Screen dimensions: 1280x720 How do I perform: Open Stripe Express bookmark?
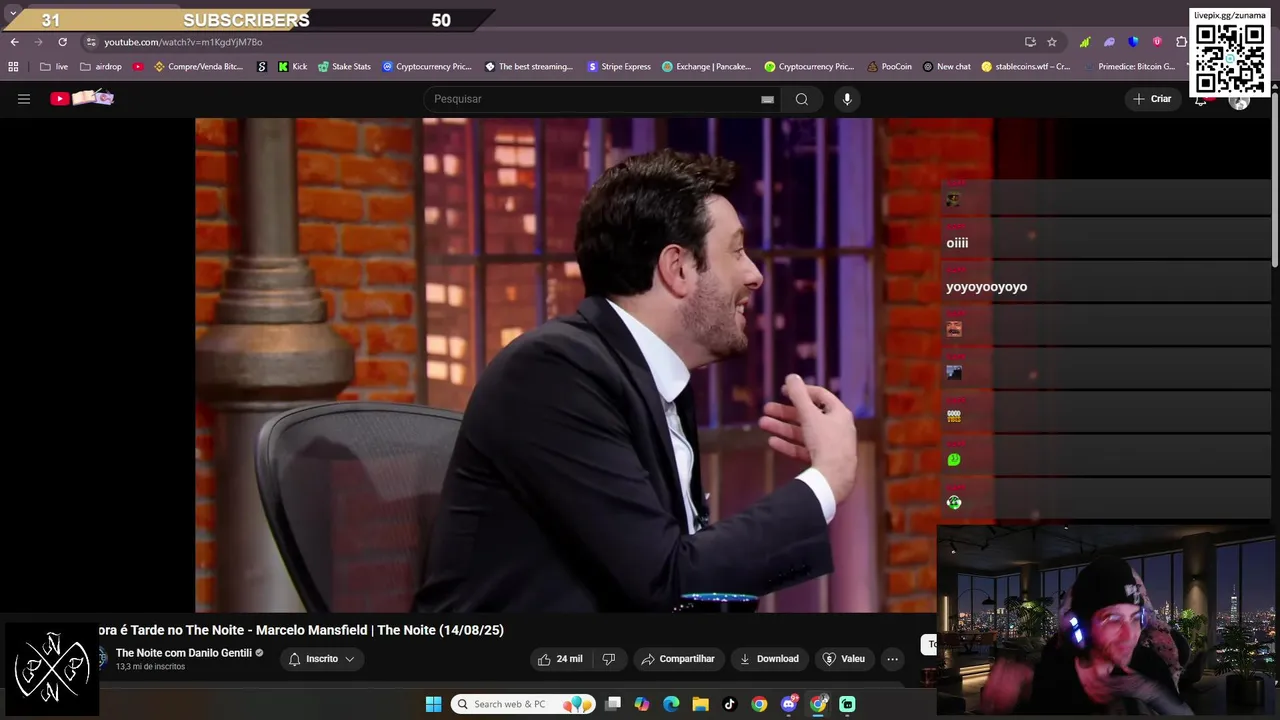point(619,67)
